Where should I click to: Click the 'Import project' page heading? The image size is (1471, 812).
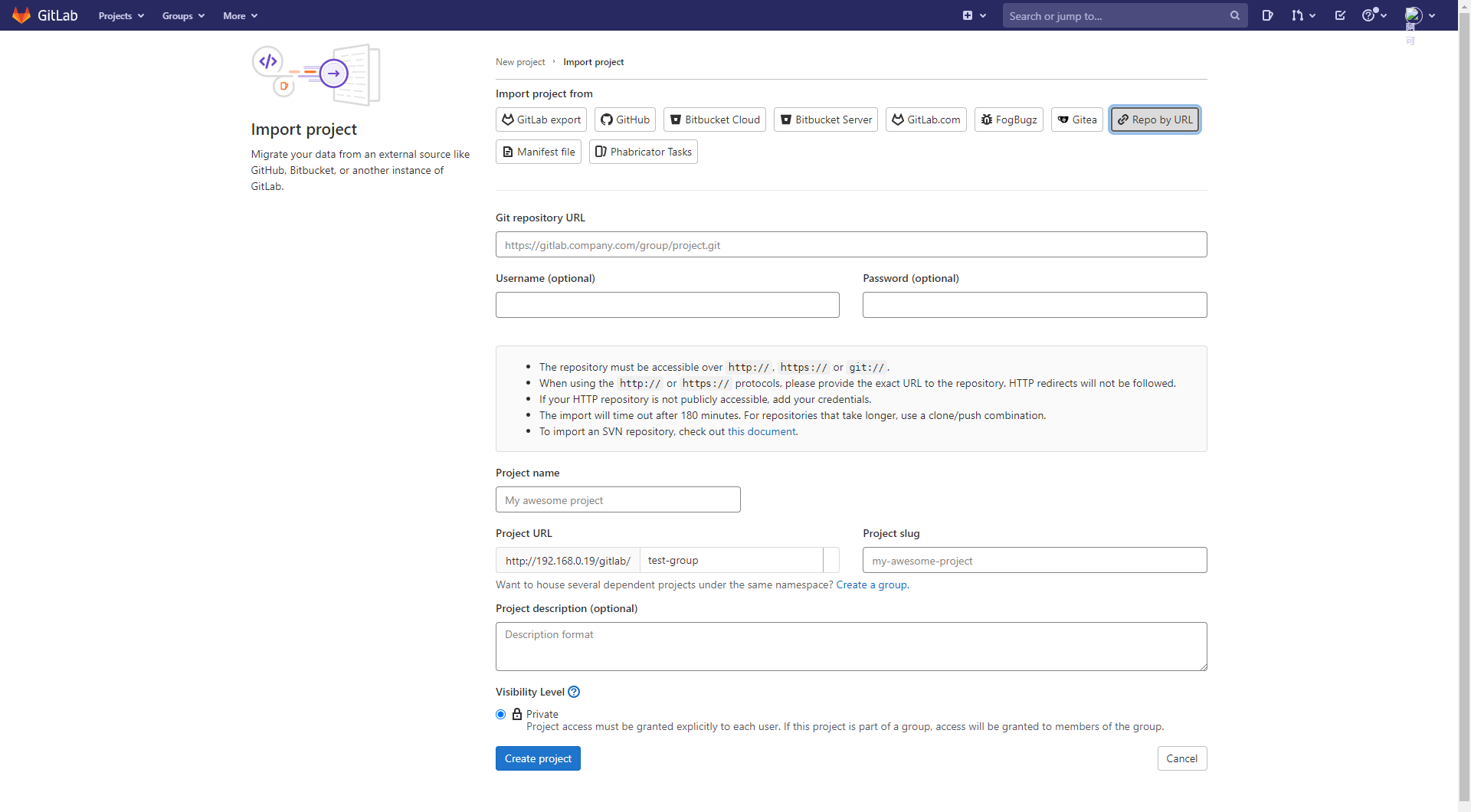304,129
